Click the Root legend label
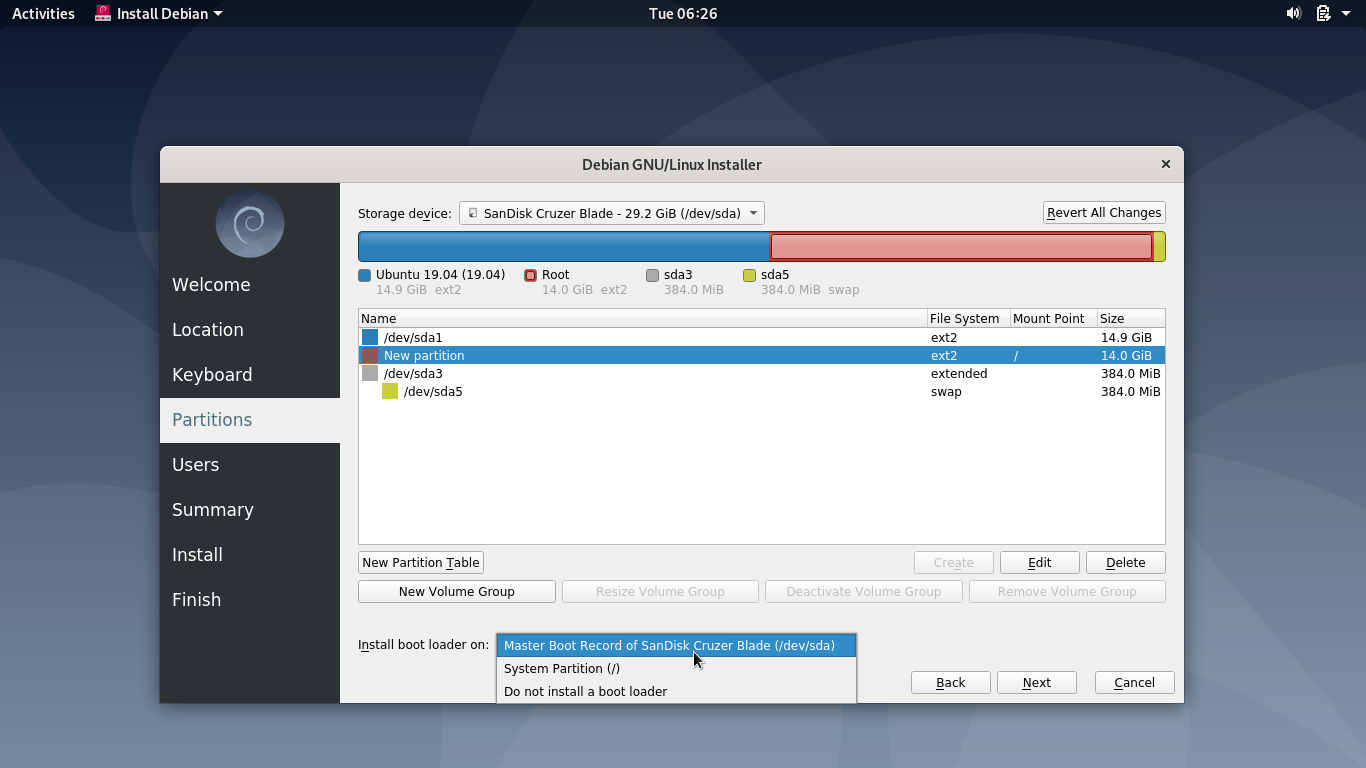The width and height of the screenshot is (1366, 768). pos(556,275)
